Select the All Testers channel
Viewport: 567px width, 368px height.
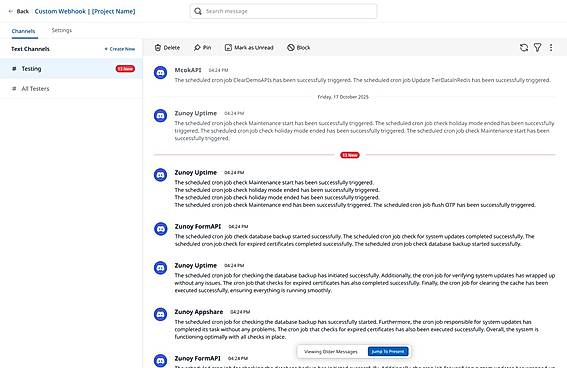pyautogui.click(x=71, y=89)
